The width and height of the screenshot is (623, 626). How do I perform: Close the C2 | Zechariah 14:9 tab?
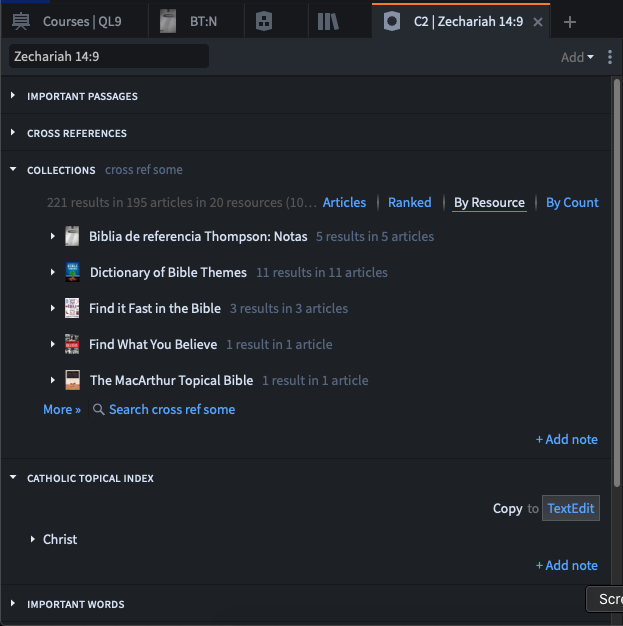[538, 22]
